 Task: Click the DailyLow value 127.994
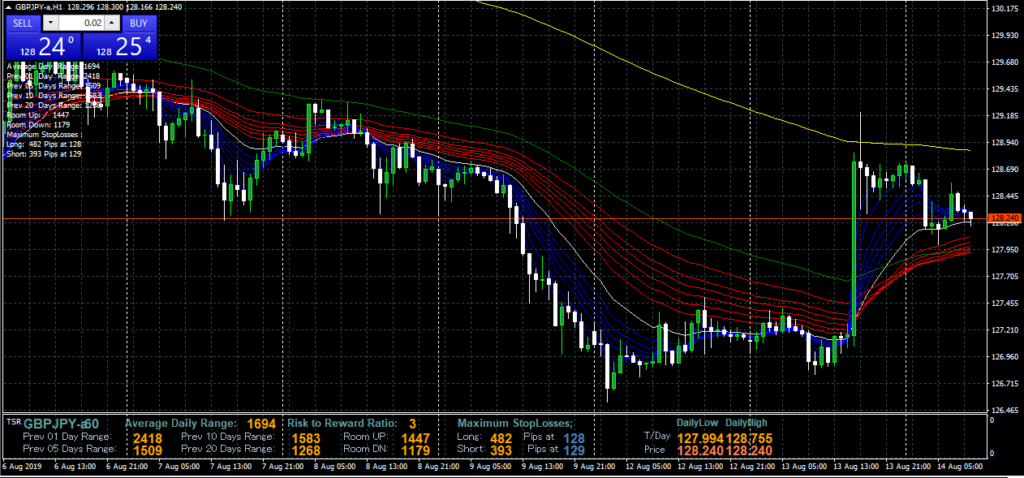tap(700, 437)
